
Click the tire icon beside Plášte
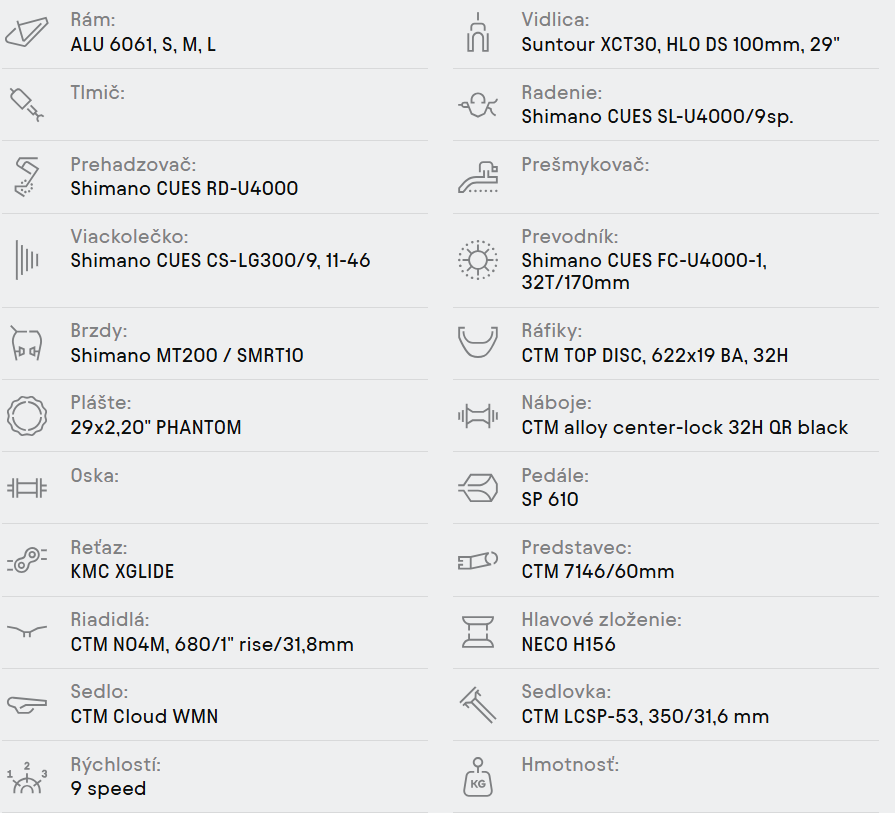[x=27, y=416]
